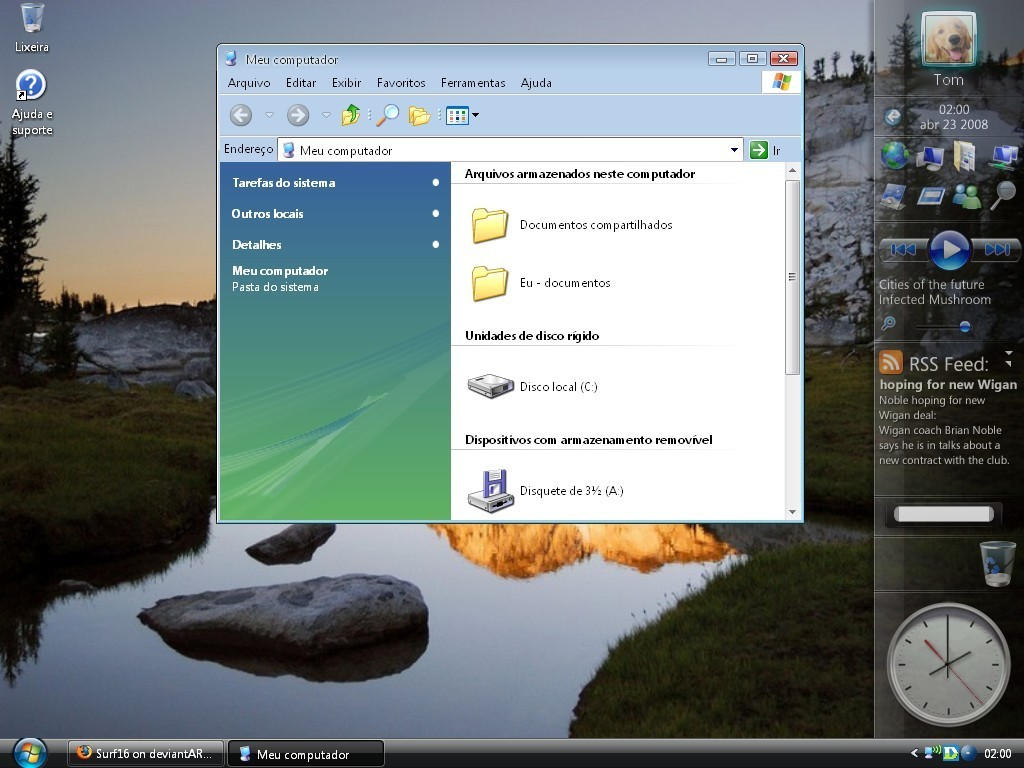Click the picture frame icon in sidebar launcher
The image size is (1024, 768).
[893, 196]
